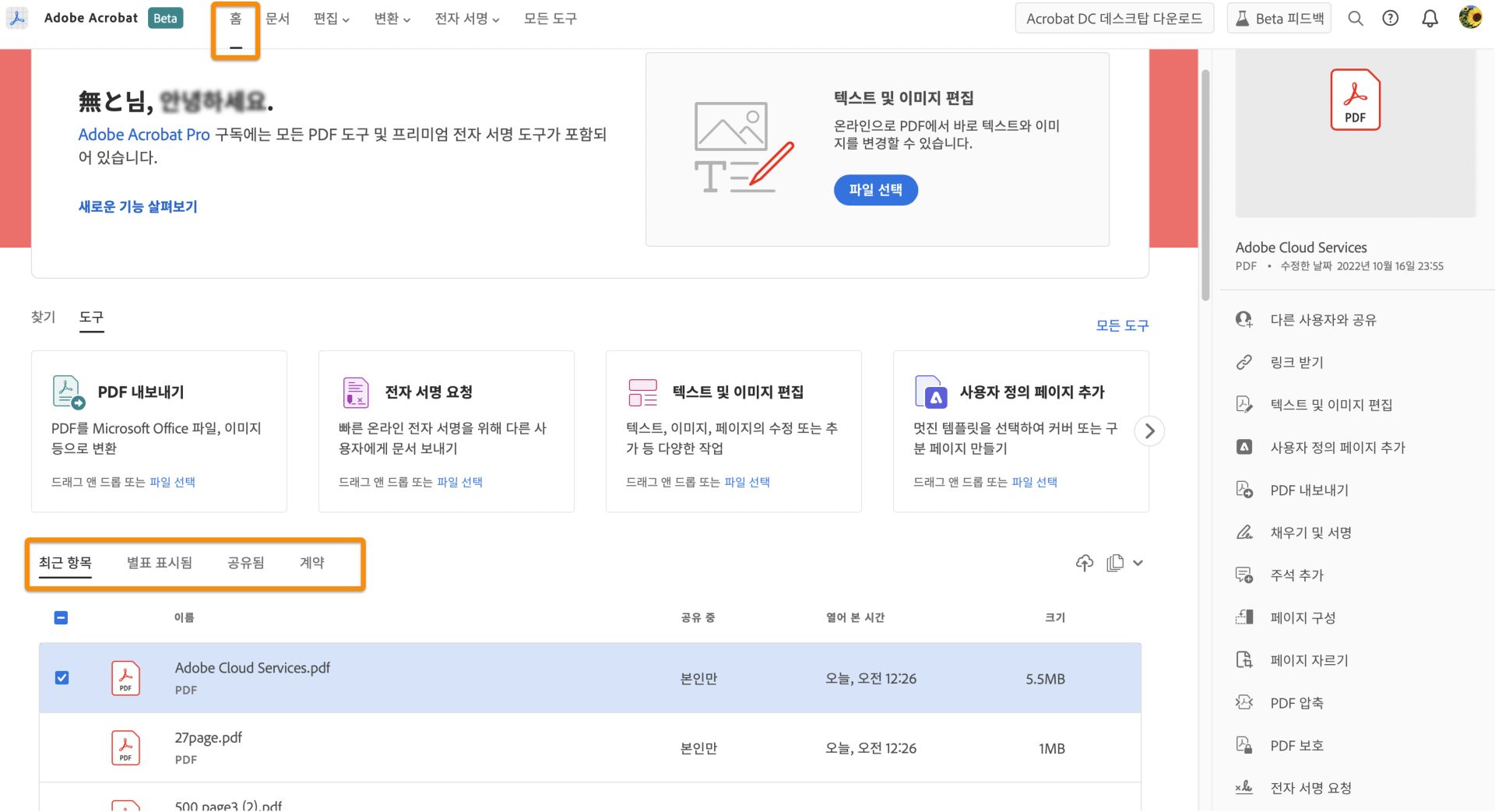
Task: Open the help question mark icon
Action: point(1391,19)
